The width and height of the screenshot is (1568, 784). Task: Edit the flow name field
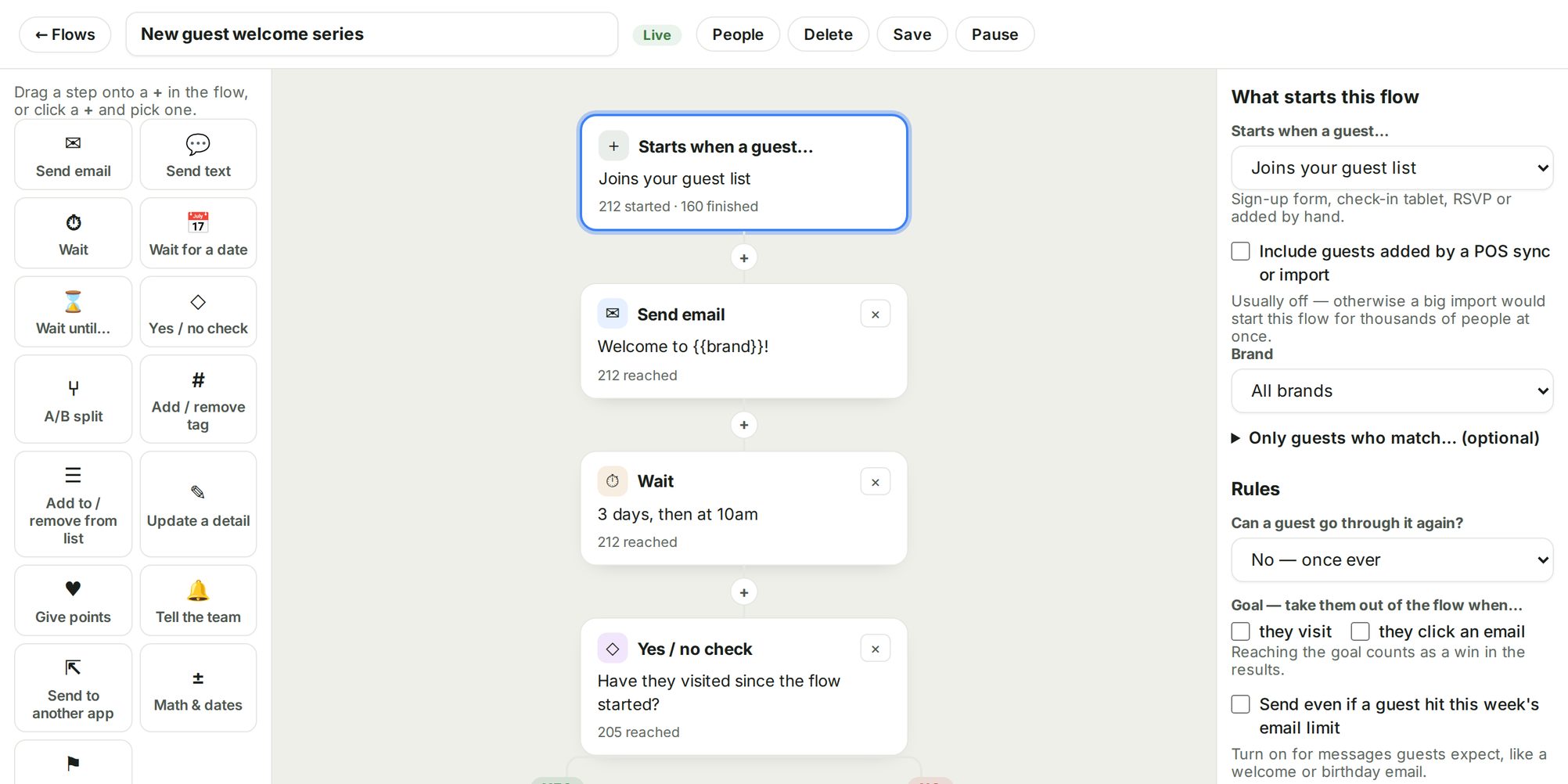pyautogui.click(x=372, y=34)
